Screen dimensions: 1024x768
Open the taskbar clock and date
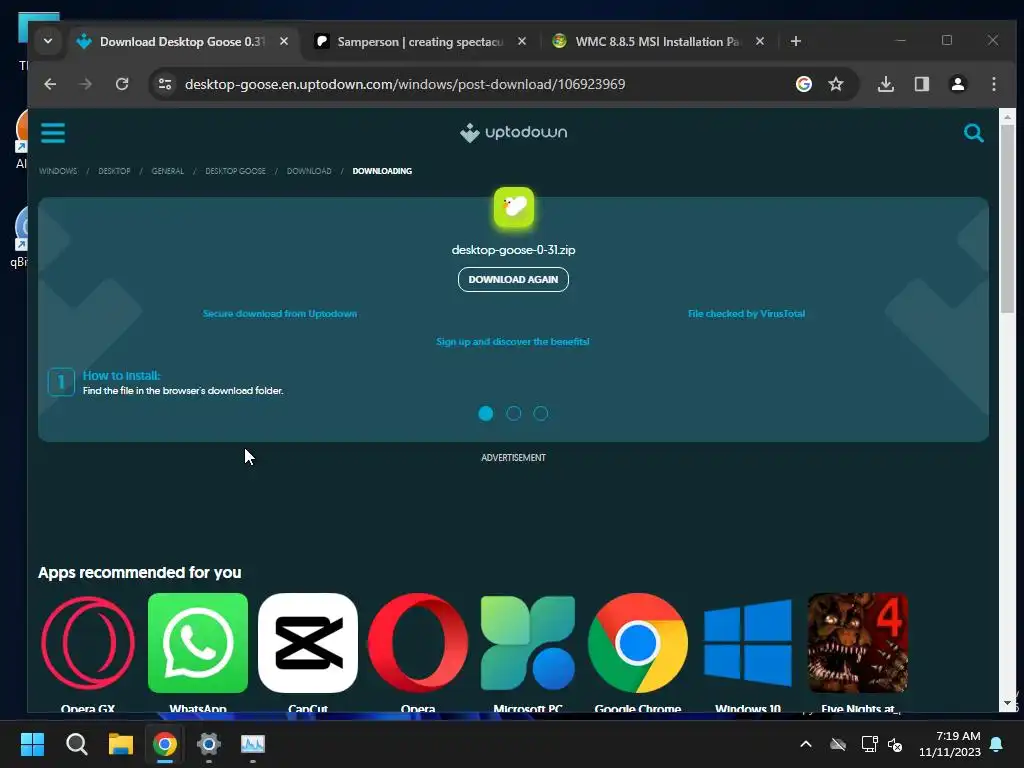[950, 744]
